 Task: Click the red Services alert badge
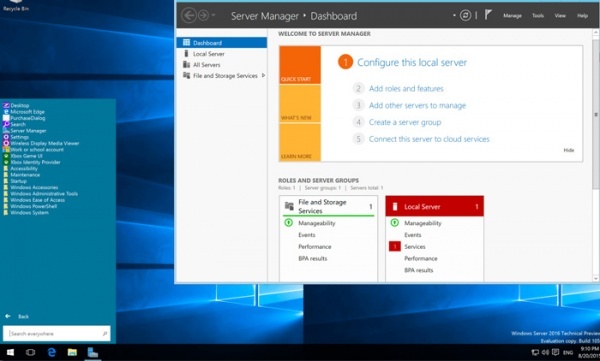395,247
